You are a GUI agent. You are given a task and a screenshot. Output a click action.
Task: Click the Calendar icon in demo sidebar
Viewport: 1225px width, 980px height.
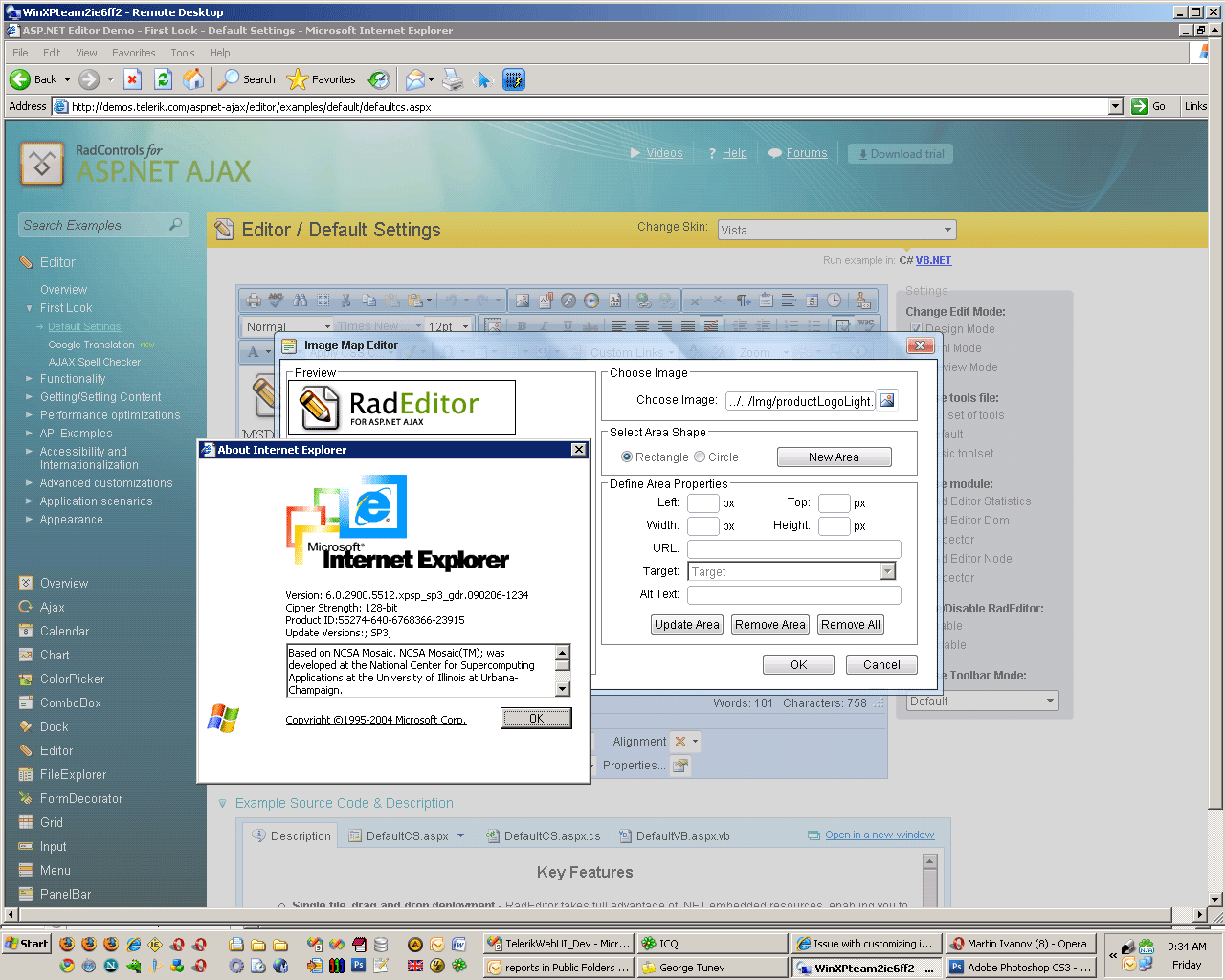point(26,631)
